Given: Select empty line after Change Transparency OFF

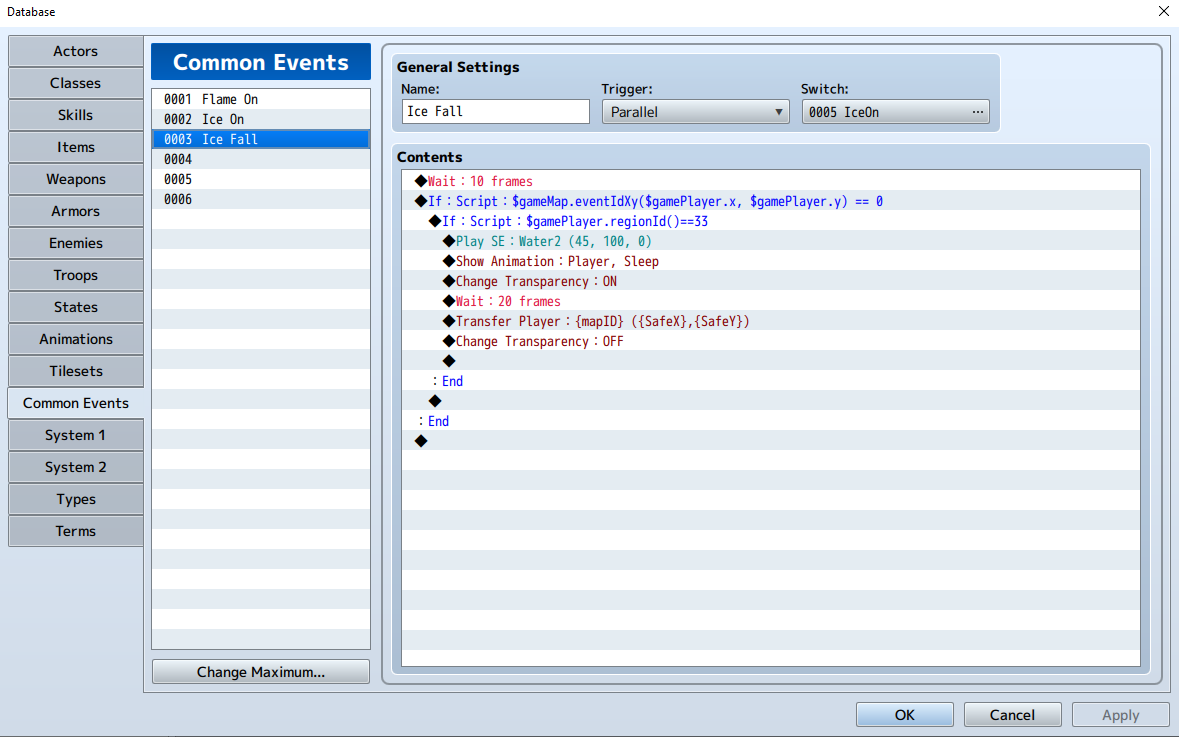Looking at the screenshot, I should pyautogui.click(x=771, y=361).
